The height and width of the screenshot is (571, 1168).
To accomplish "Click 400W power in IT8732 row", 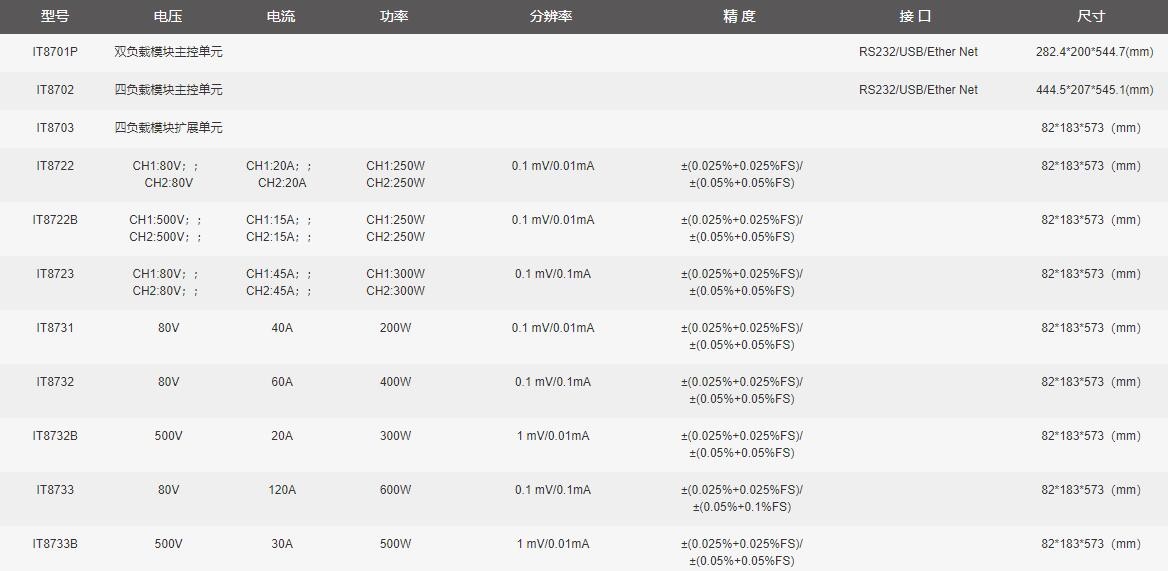I will [x=396, y=381].
